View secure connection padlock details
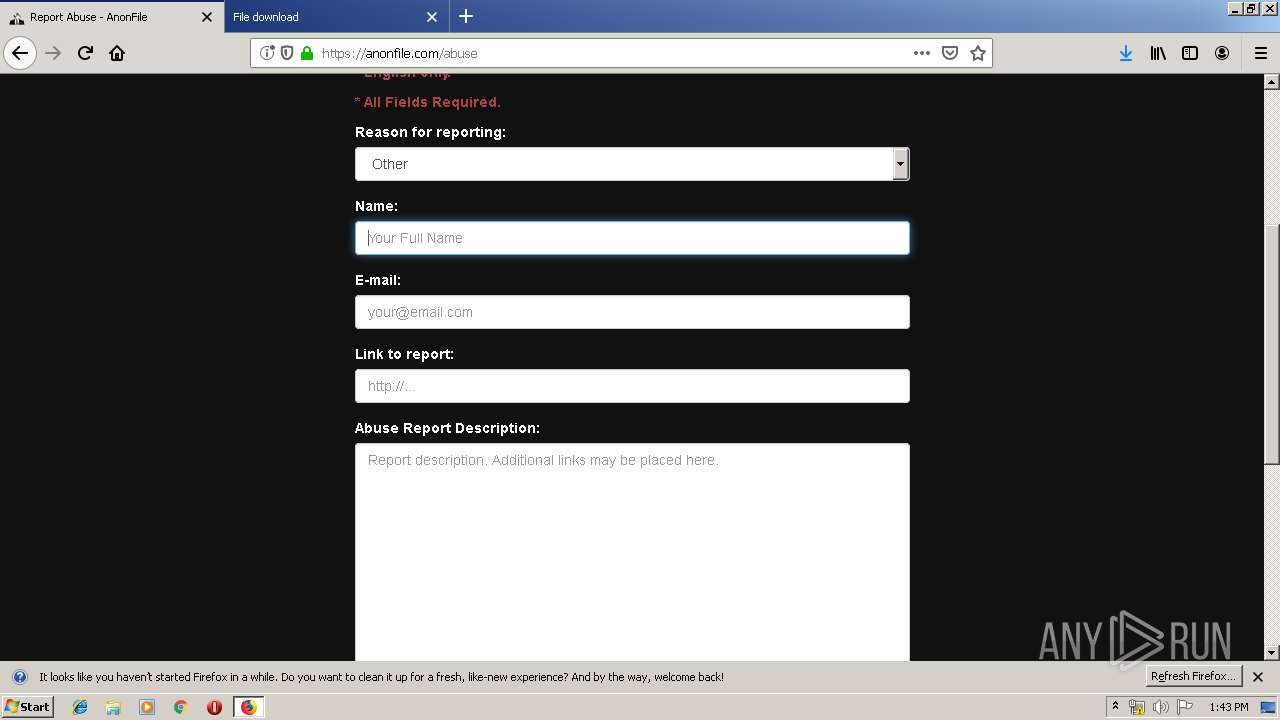 tap(306, 53)
